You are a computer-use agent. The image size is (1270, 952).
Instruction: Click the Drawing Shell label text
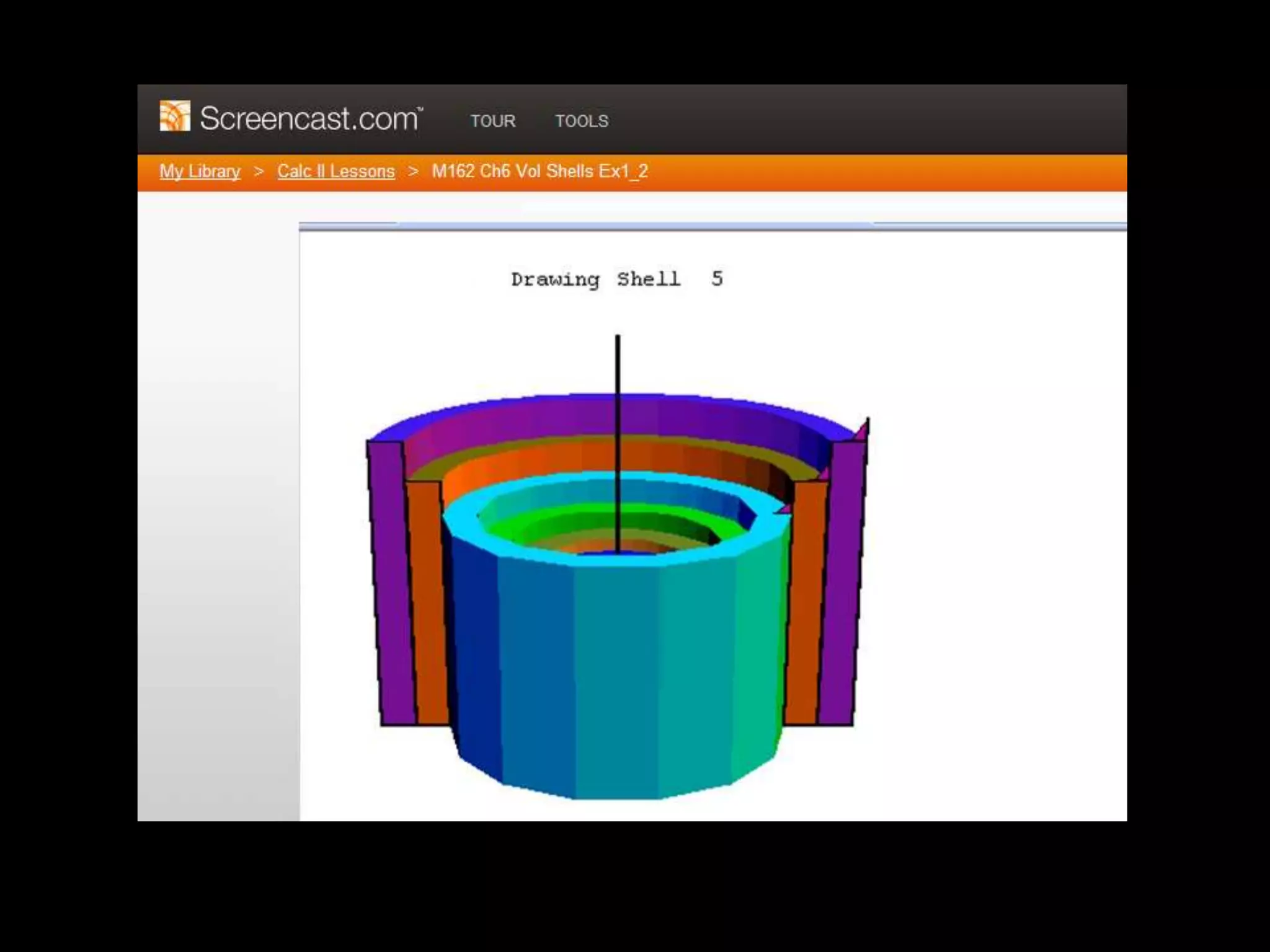(x=595, y=279)
